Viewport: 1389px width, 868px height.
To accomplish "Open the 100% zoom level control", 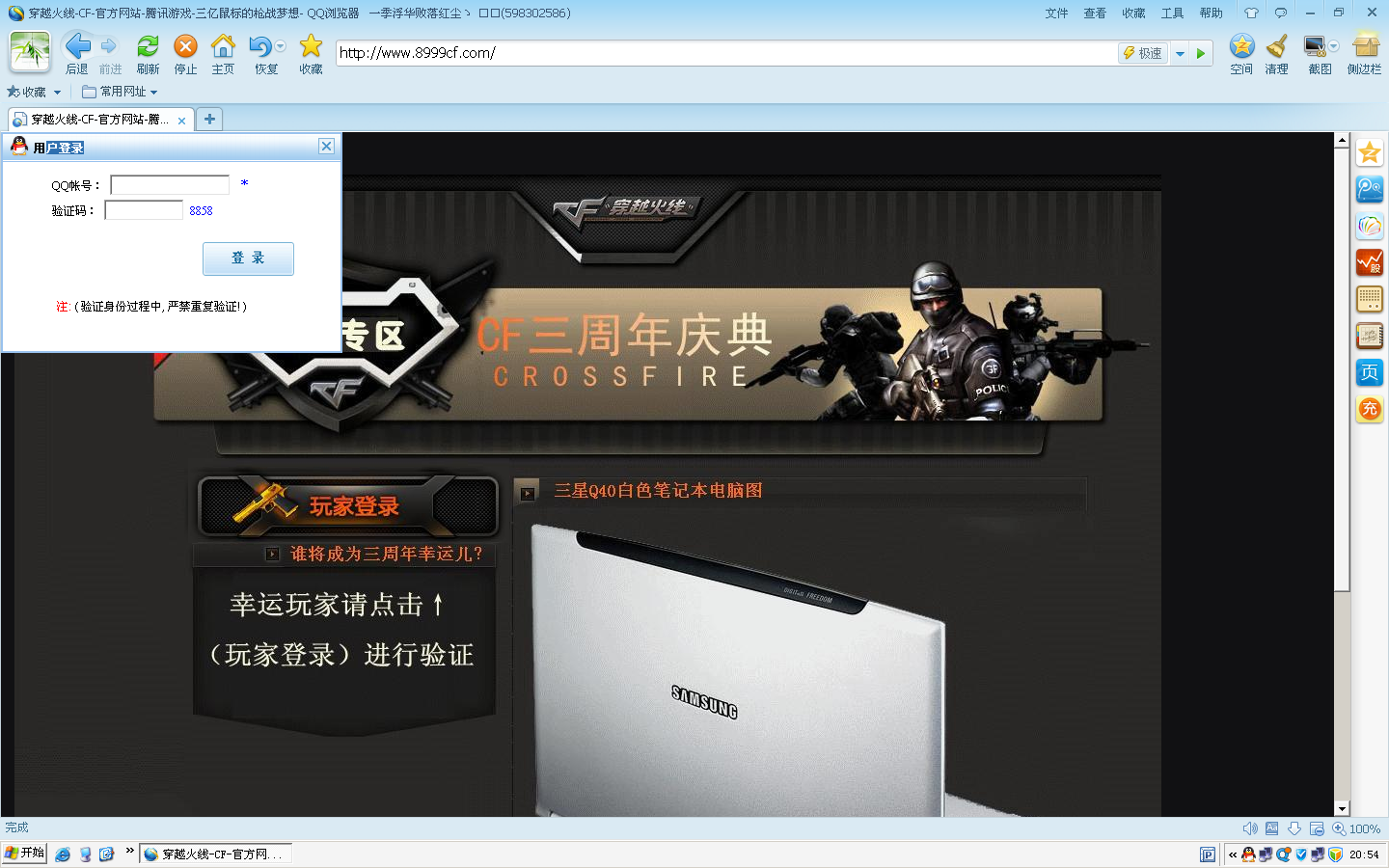I will (x=1356, y=828).
